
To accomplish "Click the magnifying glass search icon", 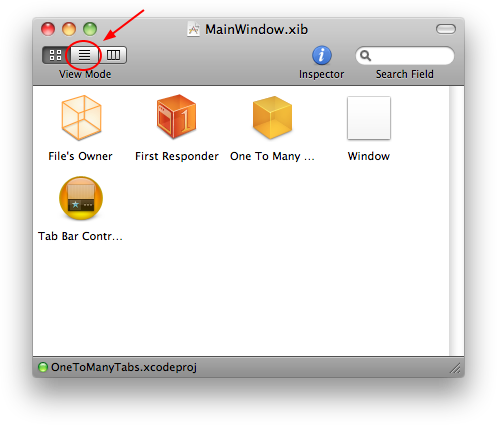I will tap(365, 56).
